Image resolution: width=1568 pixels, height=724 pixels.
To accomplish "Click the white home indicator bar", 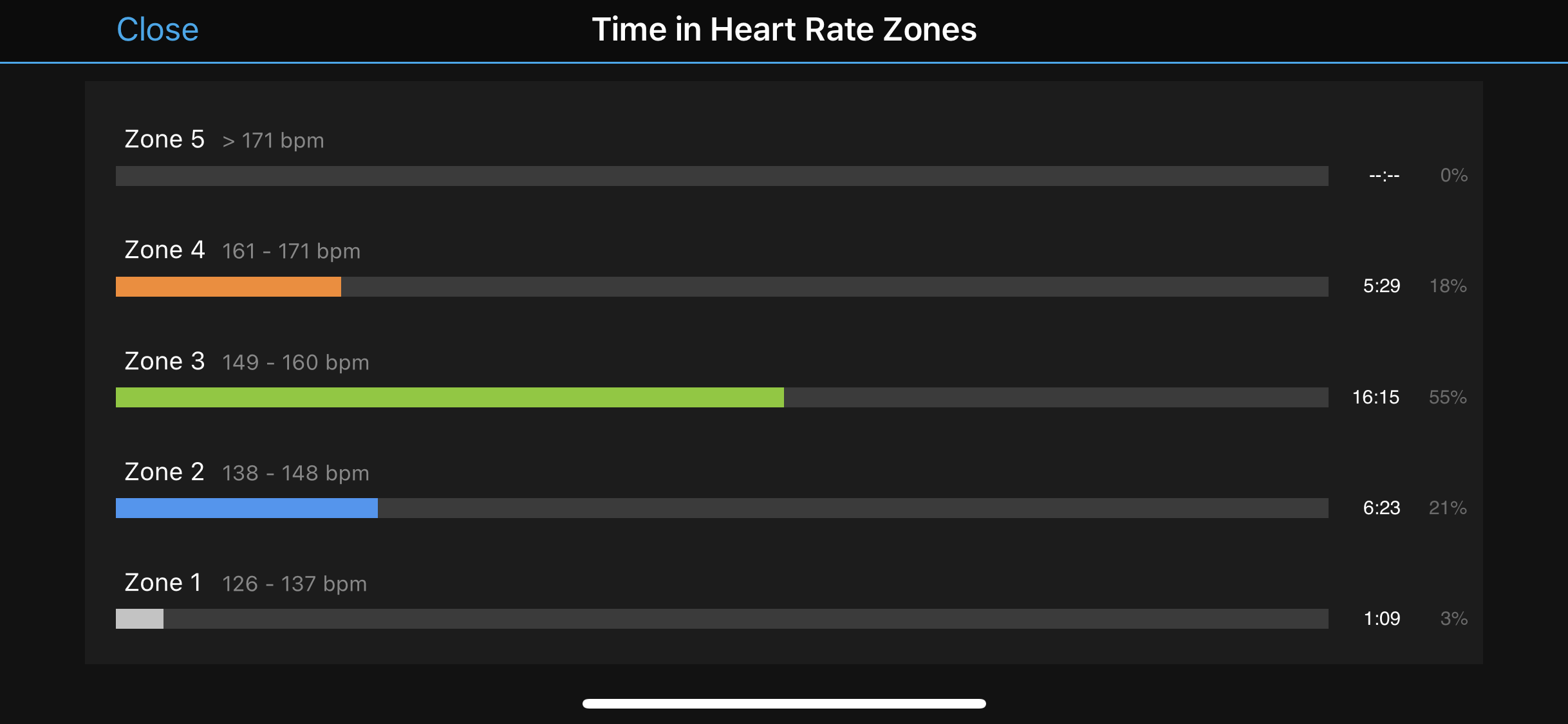I will [784, 703].
